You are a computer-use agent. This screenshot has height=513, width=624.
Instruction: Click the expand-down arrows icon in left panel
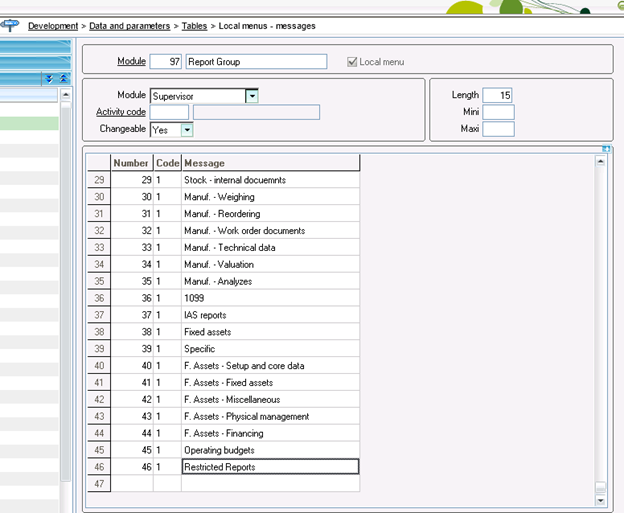(x=48, y=79)
